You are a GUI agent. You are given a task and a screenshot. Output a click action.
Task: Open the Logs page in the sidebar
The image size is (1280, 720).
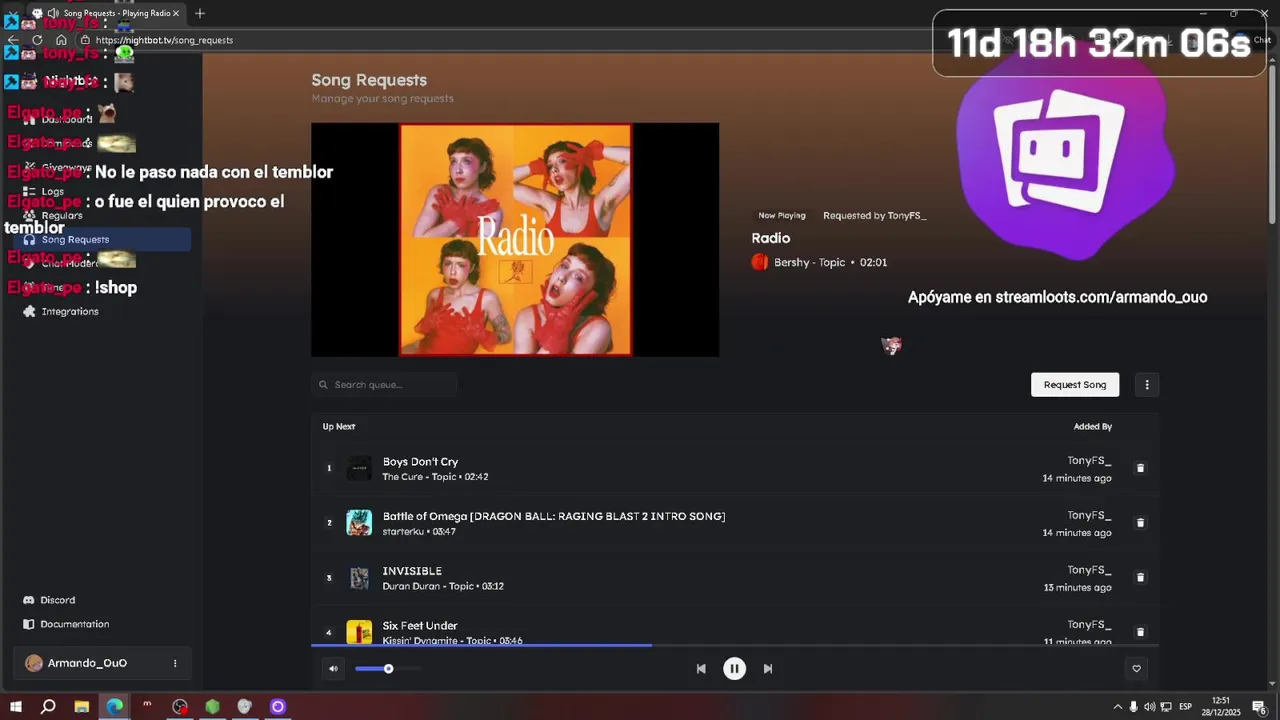pyautogui.click(x=53, y=191)
